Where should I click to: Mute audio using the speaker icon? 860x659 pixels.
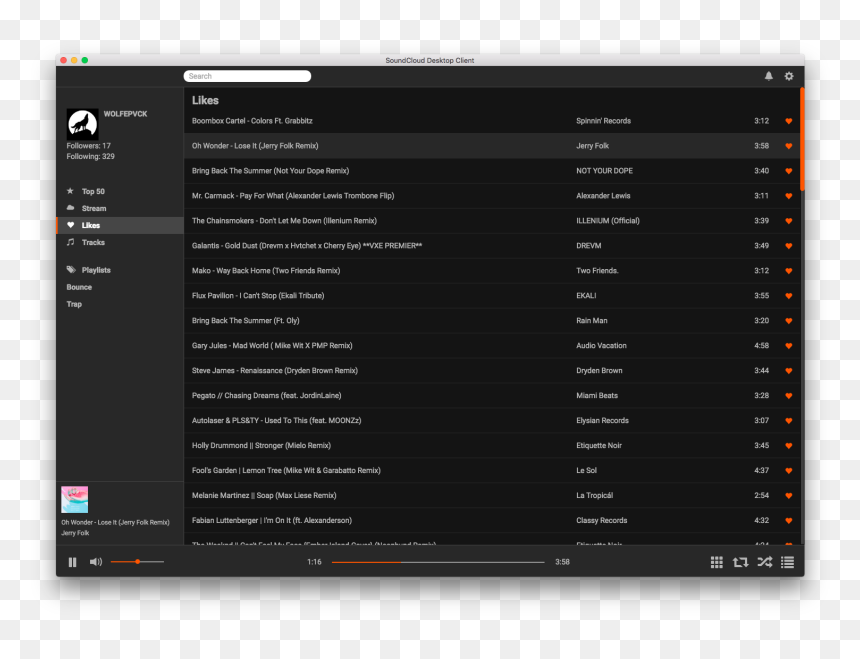coord(96,562)
